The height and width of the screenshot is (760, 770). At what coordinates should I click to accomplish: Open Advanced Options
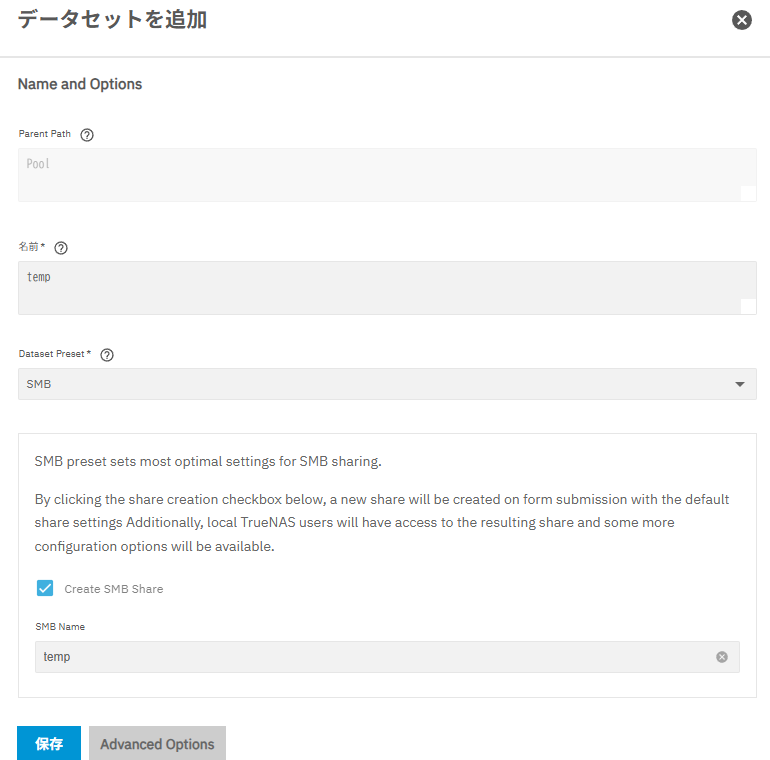tap(157, 744)
